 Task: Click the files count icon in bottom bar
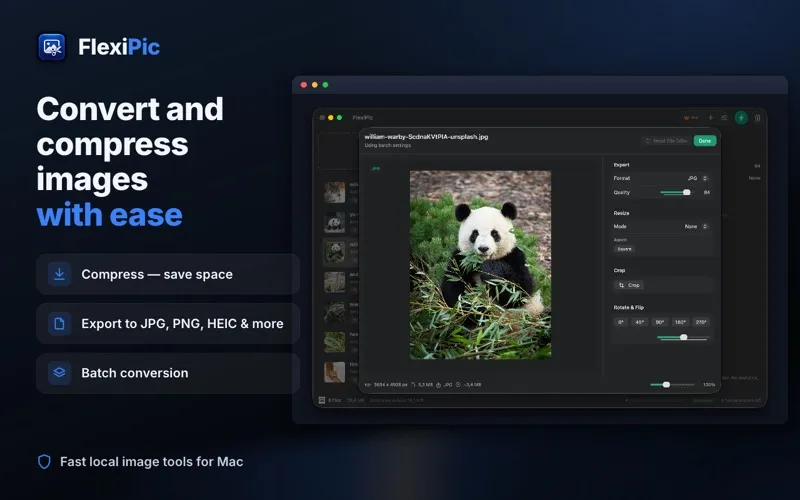click(322, 401)
